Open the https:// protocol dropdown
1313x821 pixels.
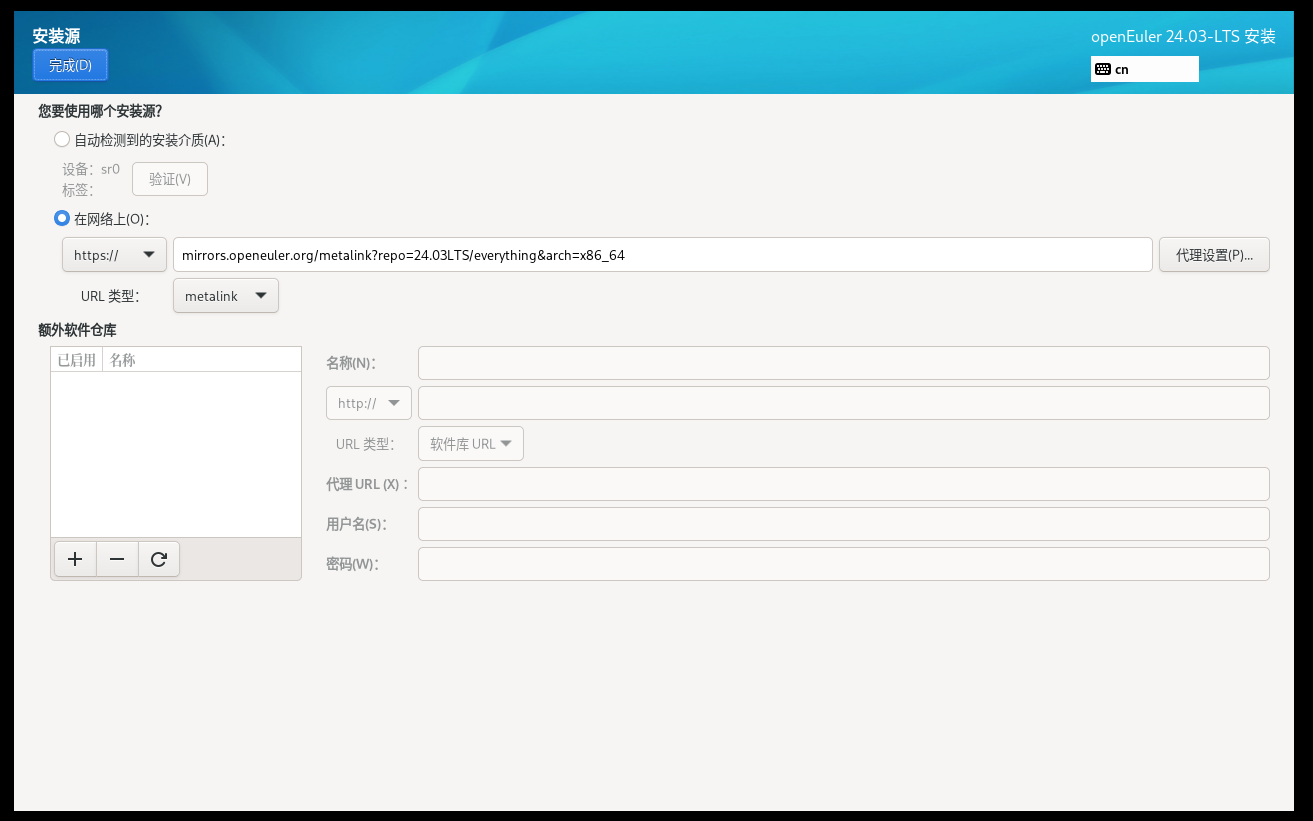pyautogui.click(x=114, y=255)
